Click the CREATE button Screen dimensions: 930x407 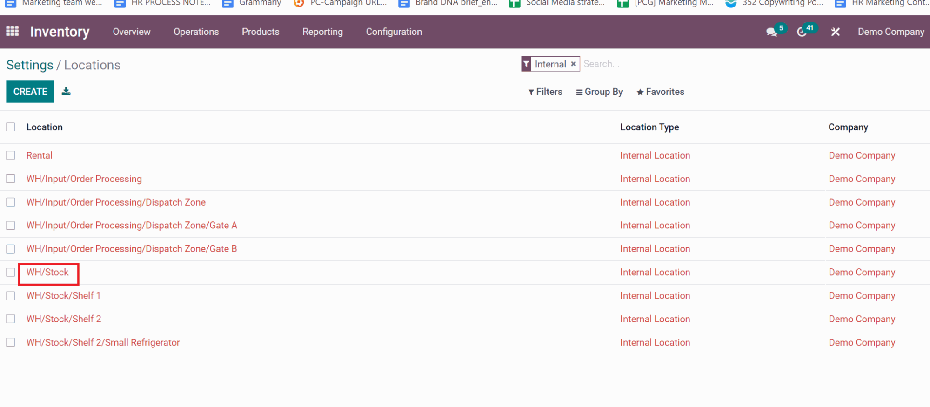[30, 91]
